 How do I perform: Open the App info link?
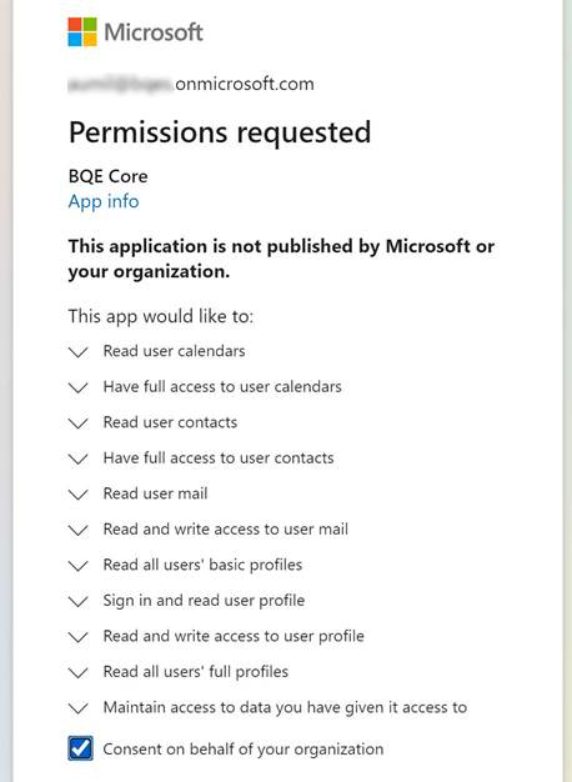(x=104, y=201)
